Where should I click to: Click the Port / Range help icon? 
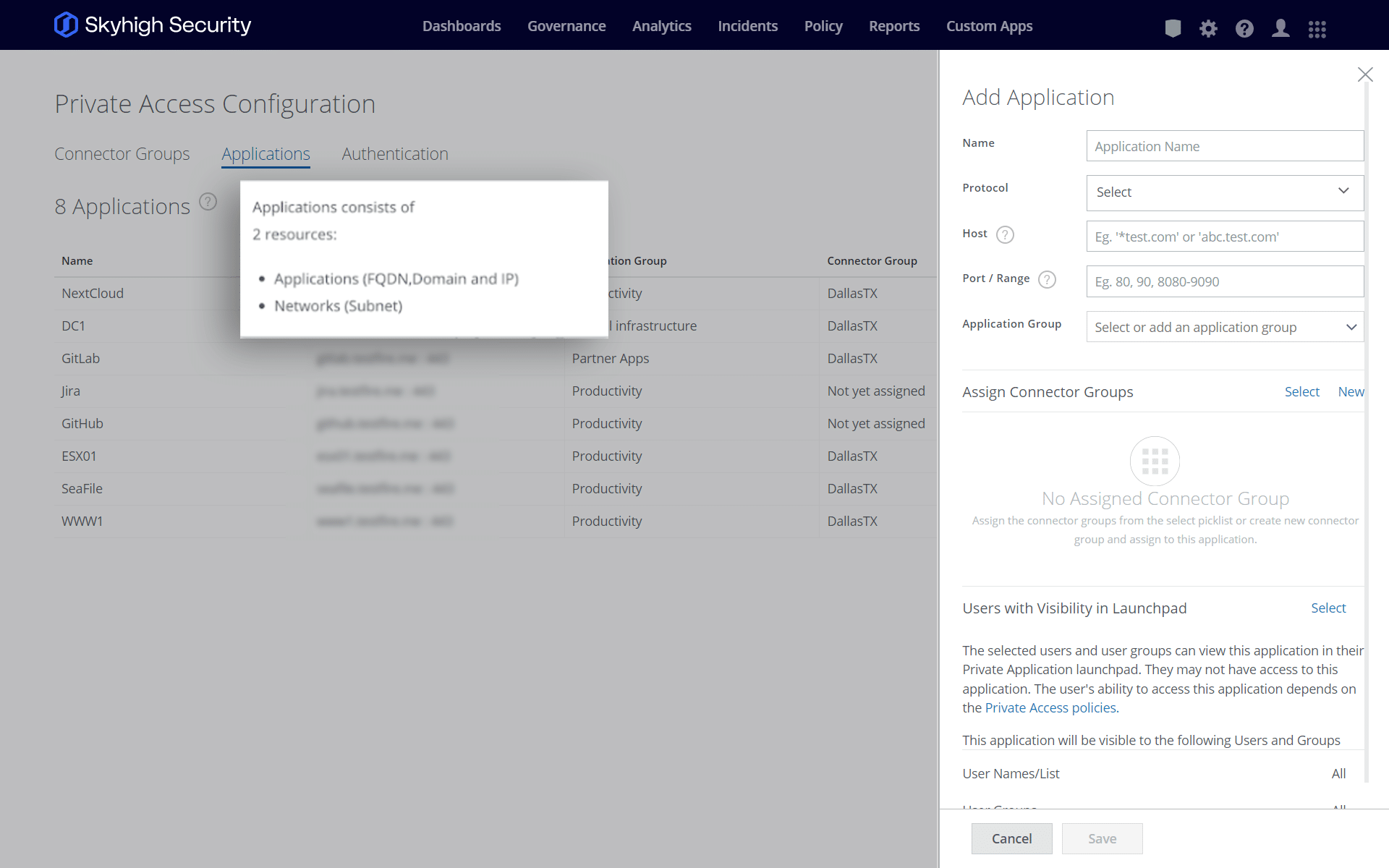(1047, 279)
